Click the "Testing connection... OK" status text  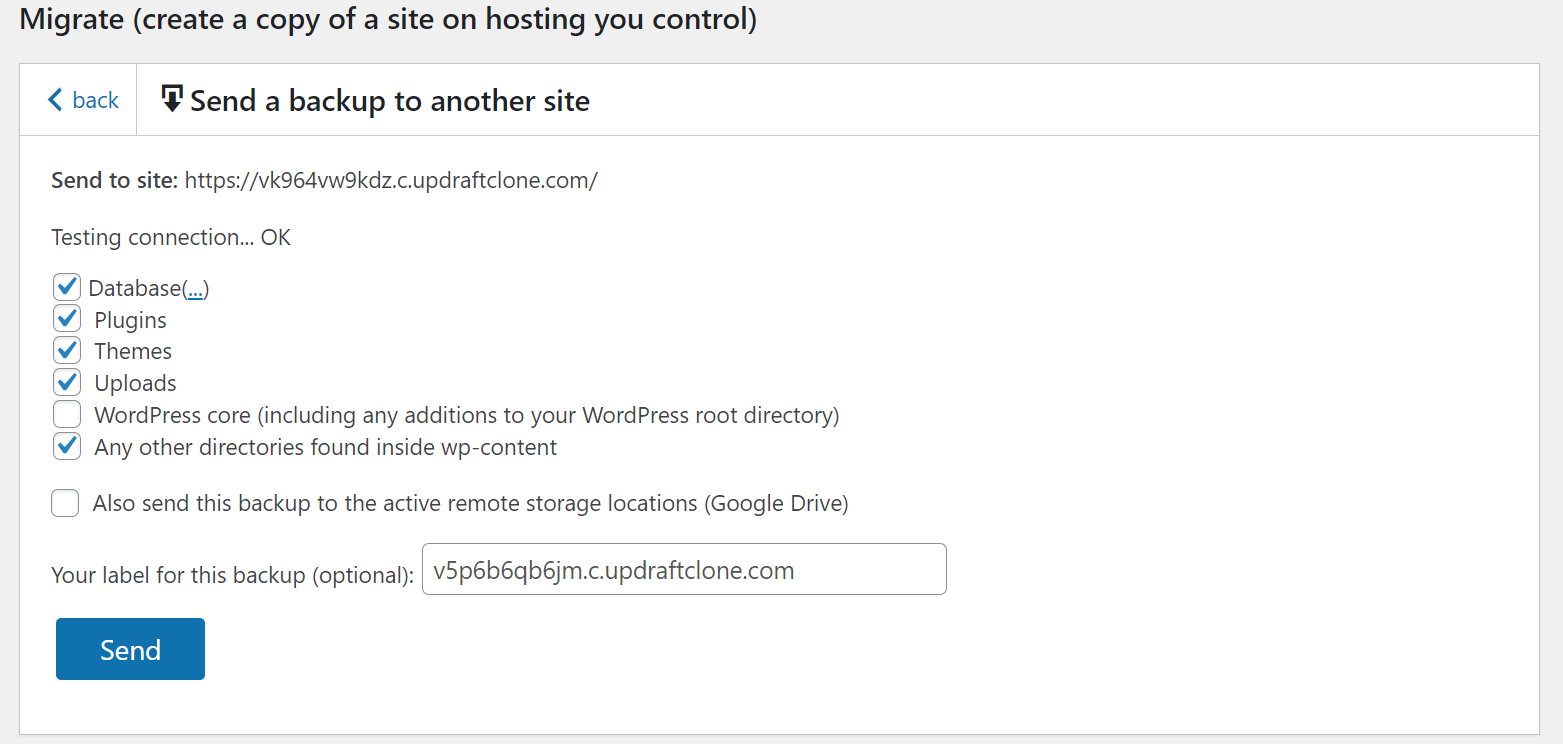pyautogui.click(x=171, y=238)
